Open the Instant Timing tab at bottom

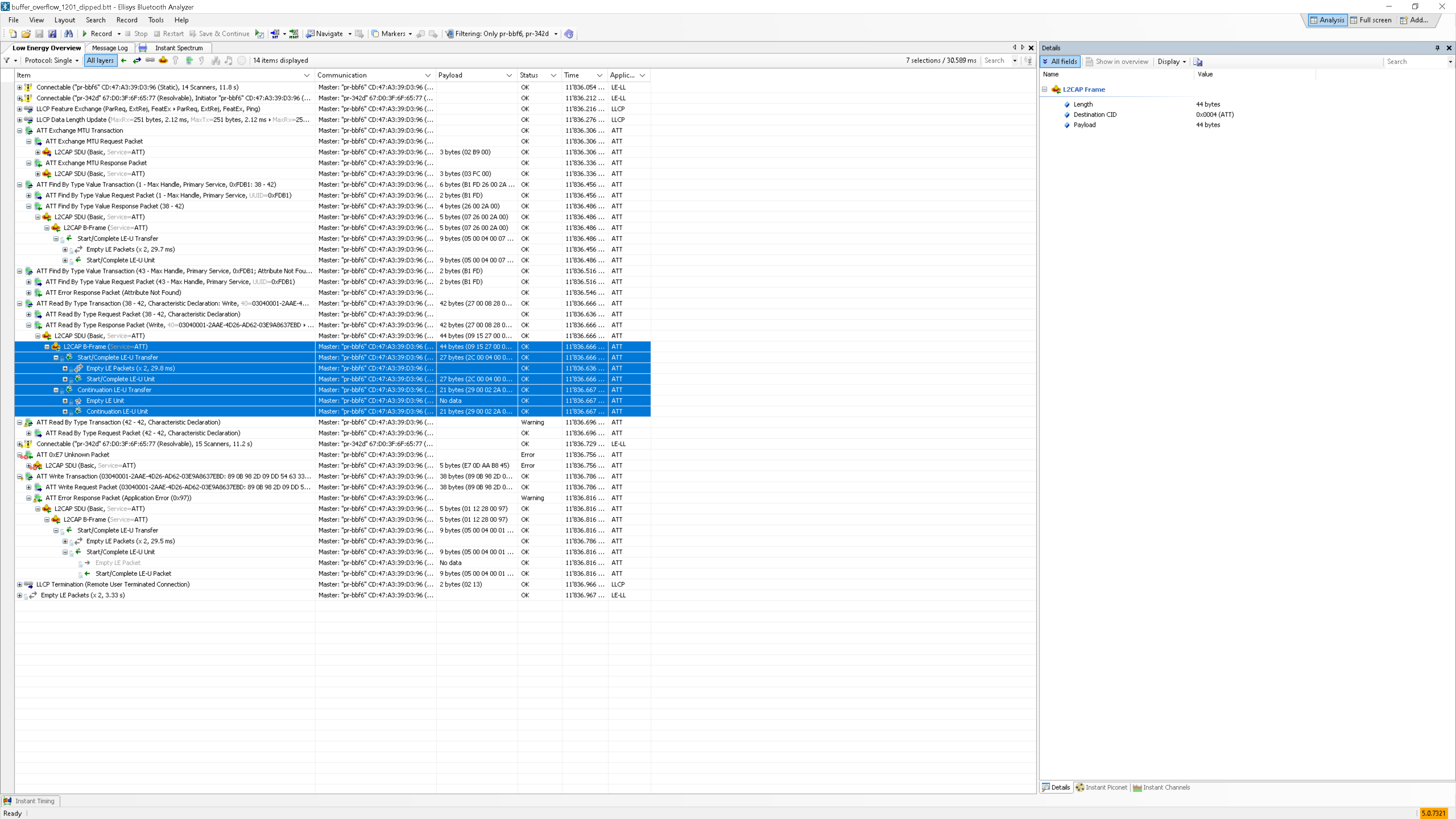[x=30, y=801]
